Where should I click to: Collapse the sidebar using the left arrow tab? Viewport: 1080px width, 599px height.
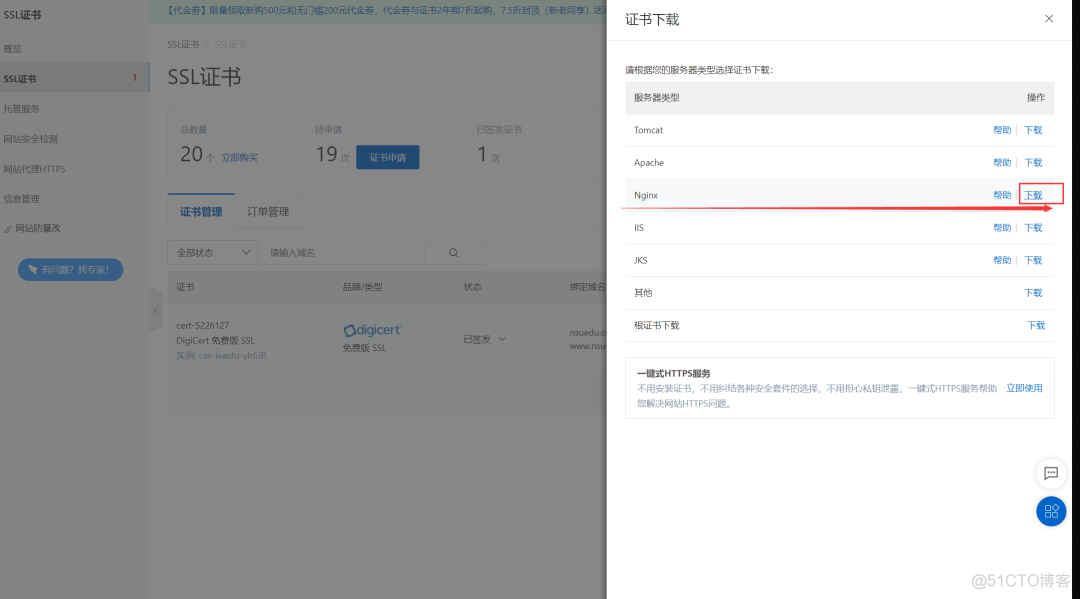(x=156, y=310)
